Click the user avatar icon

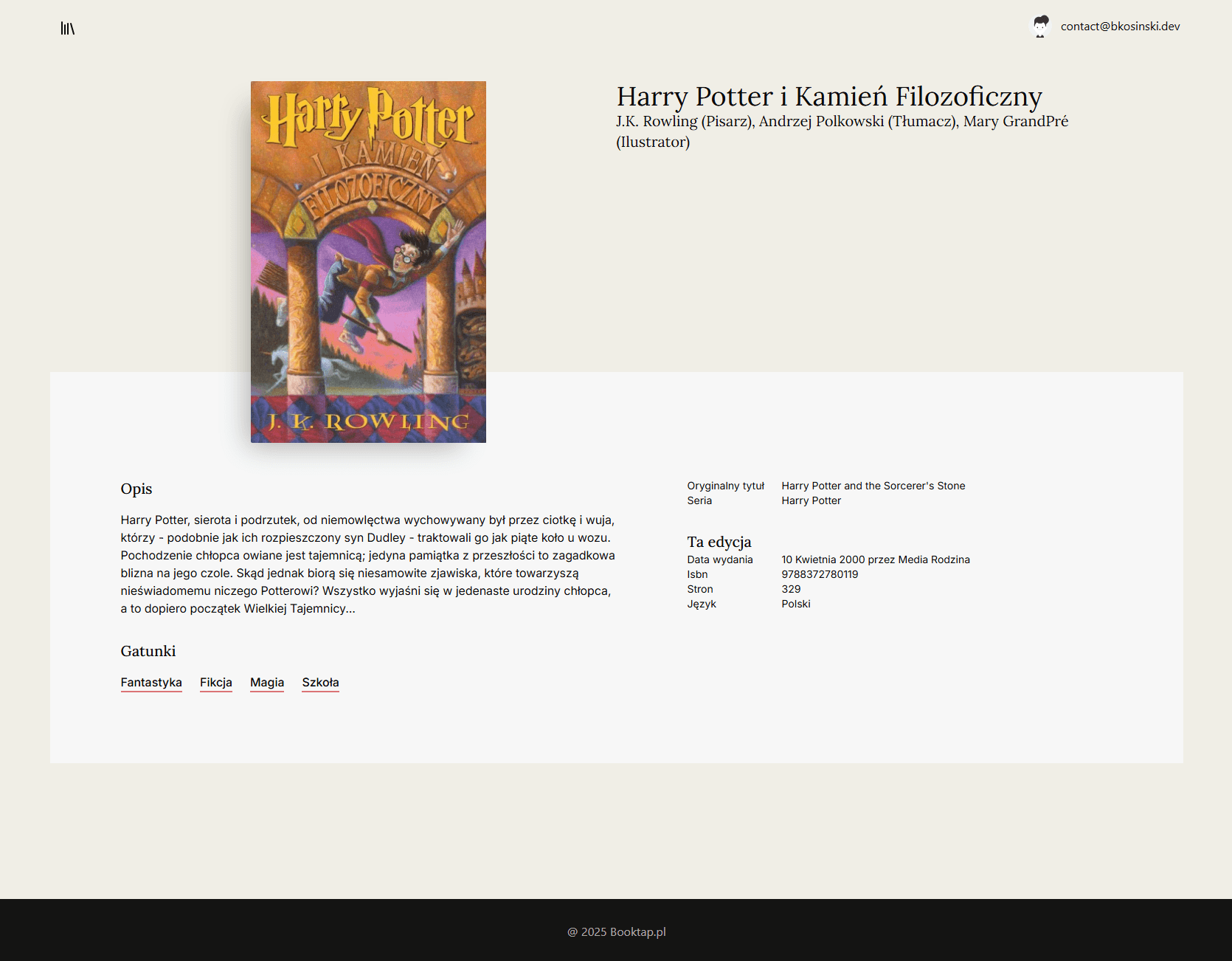1040,27
